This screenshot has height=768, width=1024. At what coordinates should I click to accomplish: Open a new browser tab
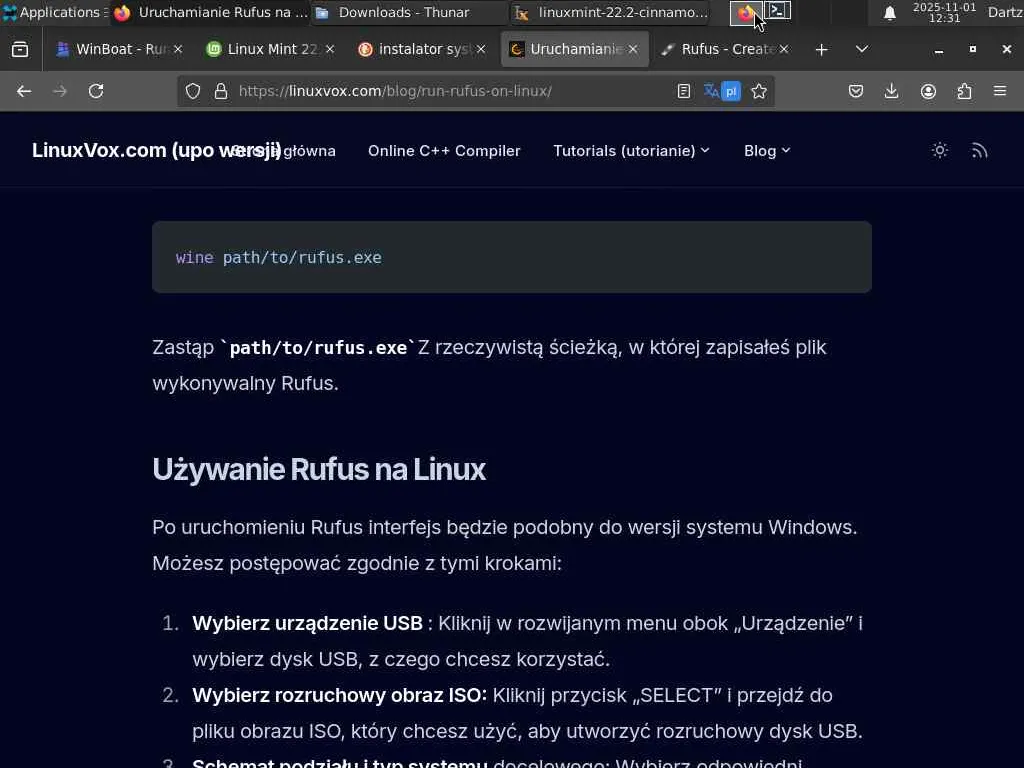coord(822,50)
